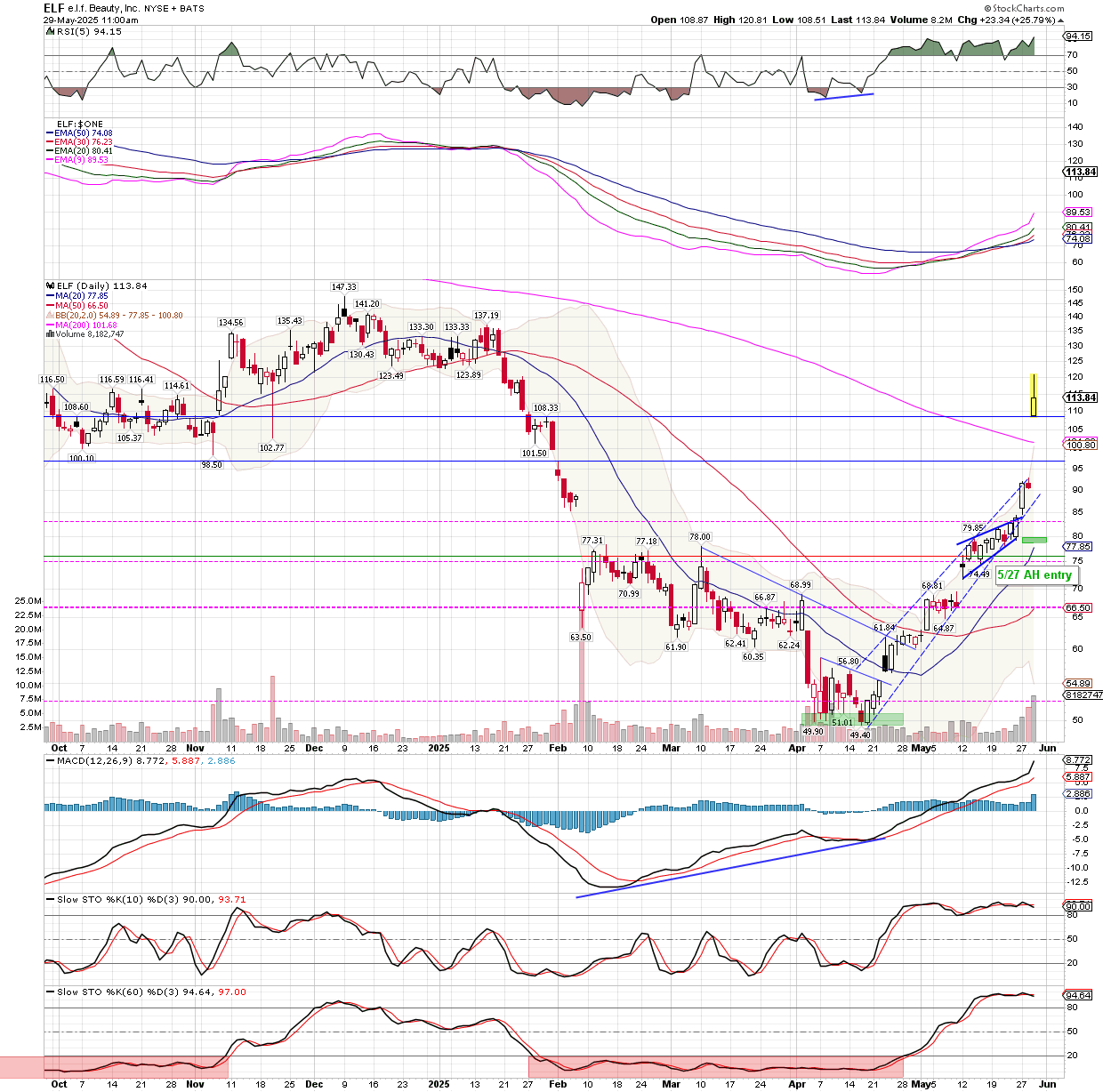Click the 113.84 last price tag on price axis

click(x=1081, y=397)
